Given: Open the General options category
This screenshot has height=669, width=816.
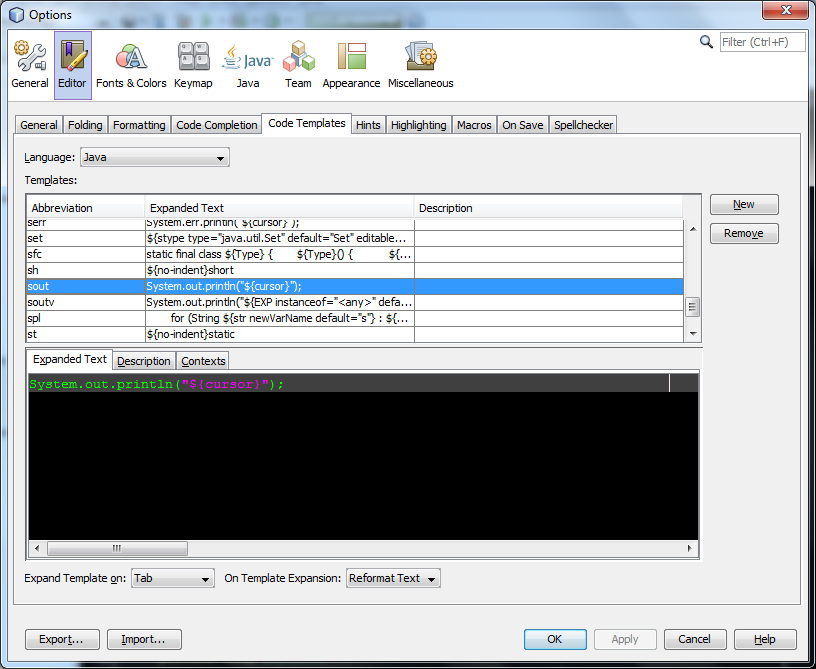Looking at the screenshot, I should pos(29,60).
